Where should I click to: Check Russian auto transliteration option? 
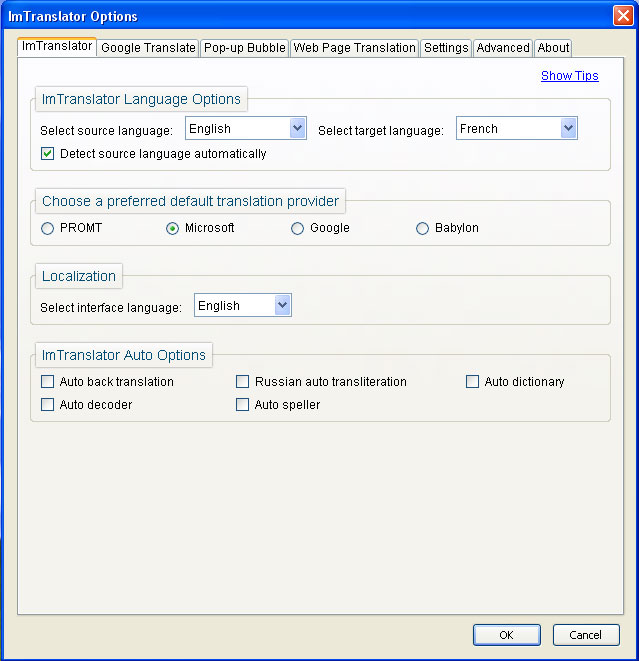click(242, 382)
